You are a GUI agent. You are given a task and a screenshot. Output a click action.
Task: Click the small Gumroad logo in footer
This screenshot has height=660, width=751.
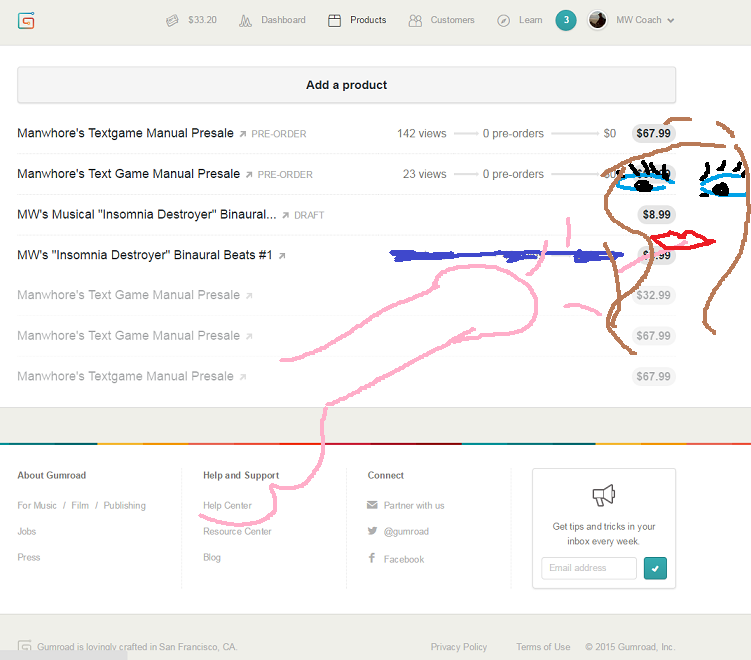click(x=24, y=646)
